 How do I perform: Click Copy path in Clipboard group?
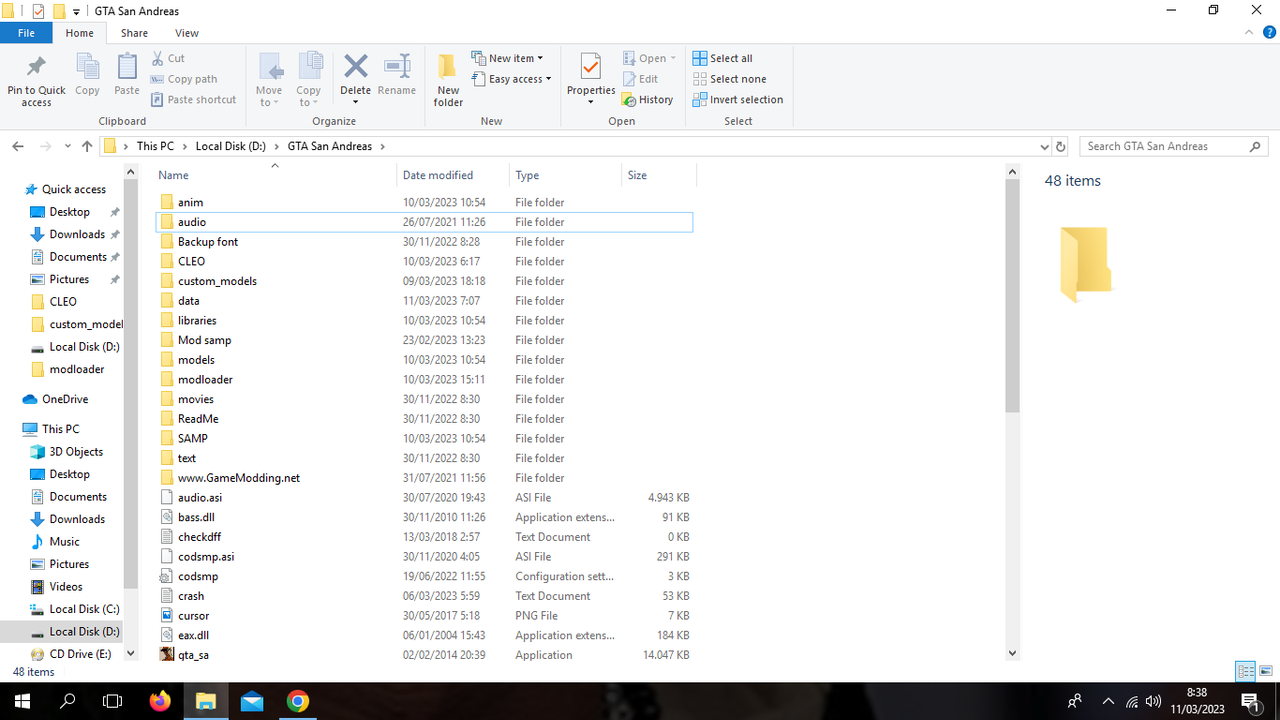184,79
